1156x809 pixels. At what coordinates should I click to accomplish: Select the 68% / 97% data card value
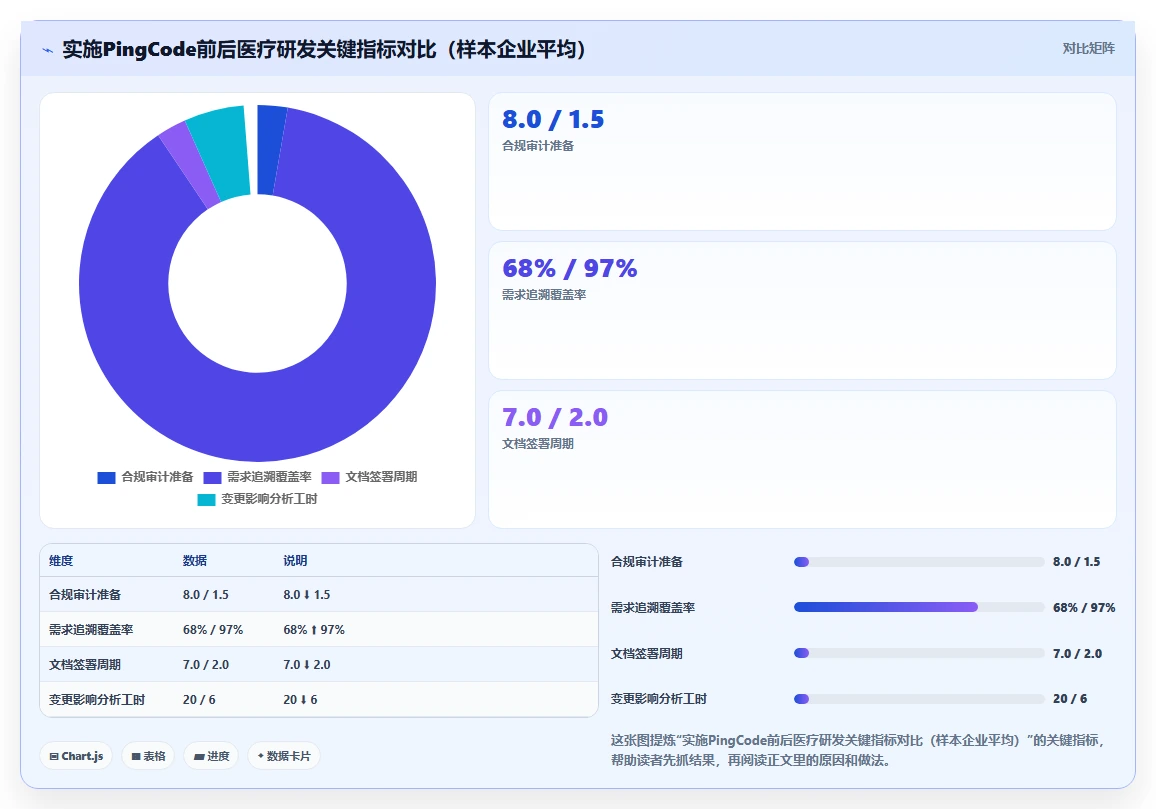569,268
